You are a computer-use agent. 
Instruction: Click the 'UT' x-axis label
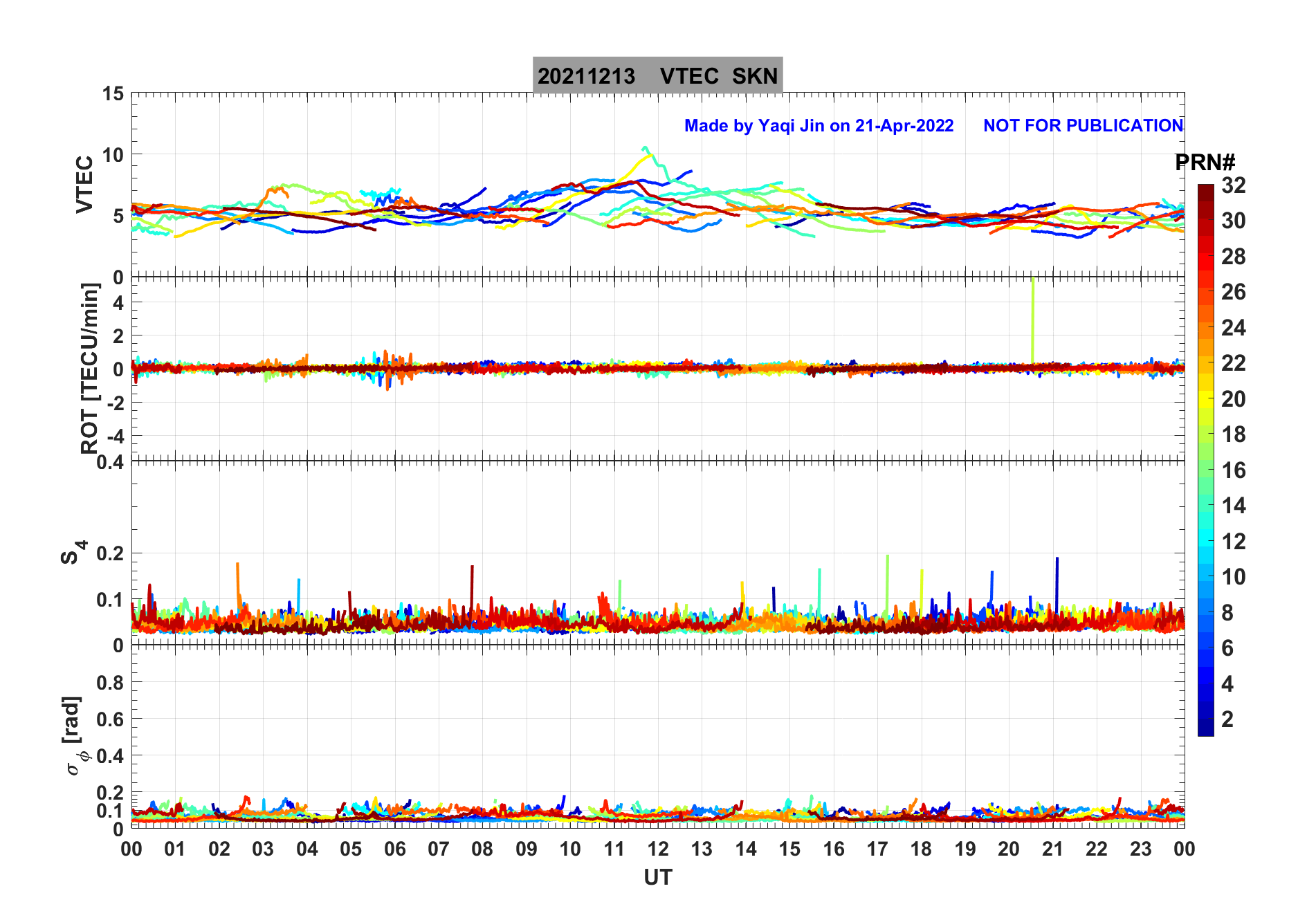tap(658, 878)
